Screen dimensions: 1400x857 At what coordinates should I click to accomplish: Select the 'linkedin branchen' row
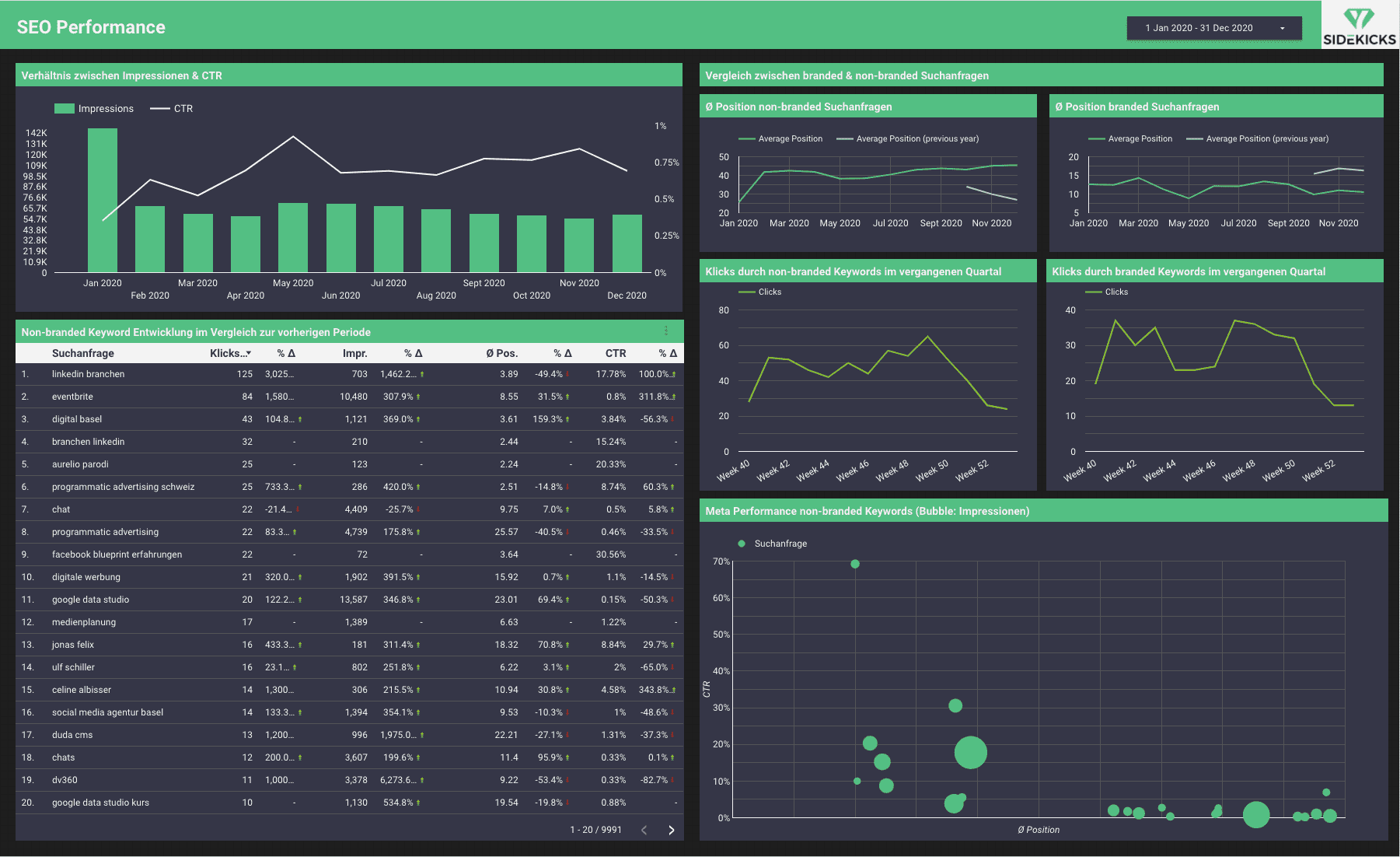[349, 374]
